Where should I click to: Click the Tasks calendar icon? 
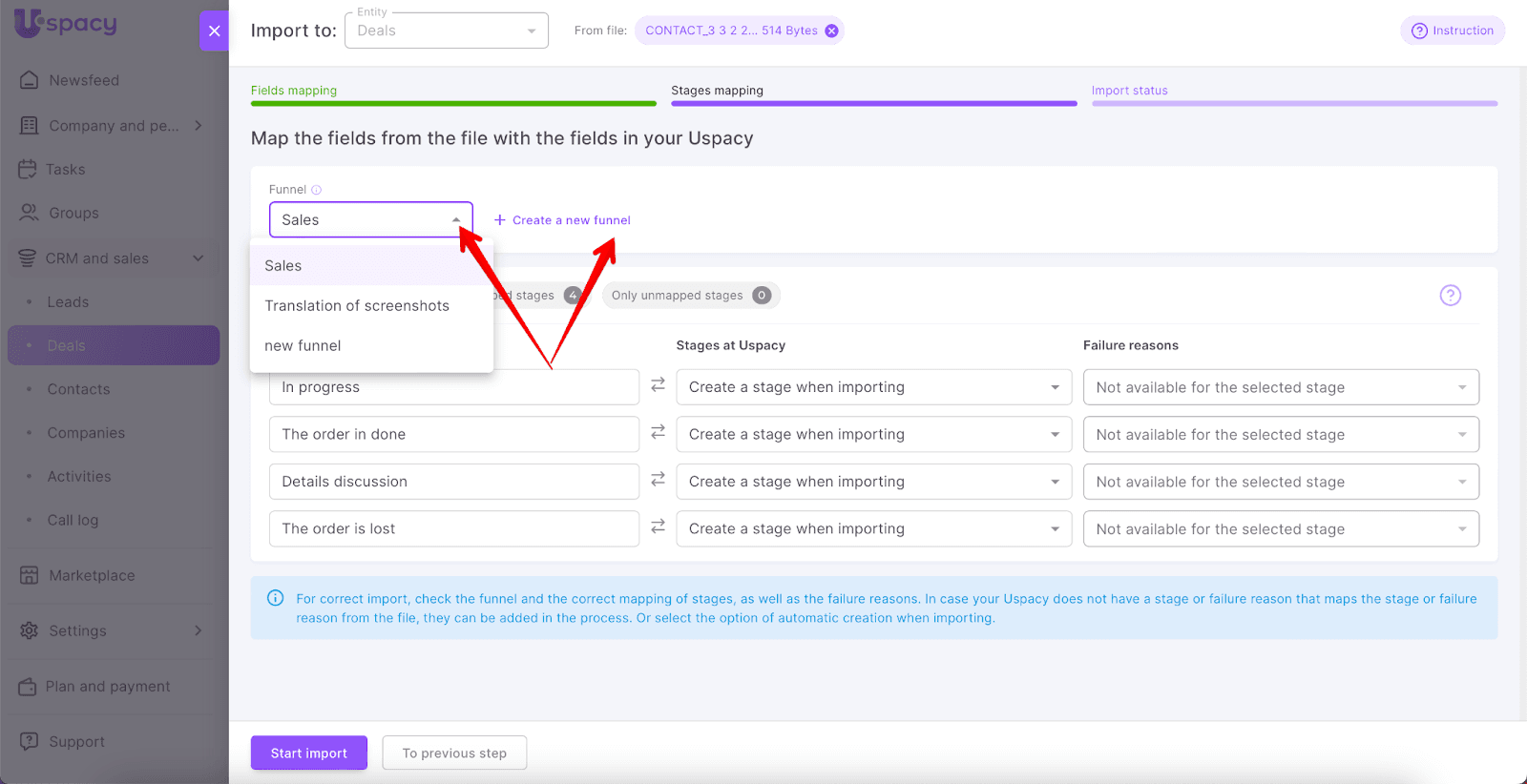pyautogui.click(x=28, y=169)
